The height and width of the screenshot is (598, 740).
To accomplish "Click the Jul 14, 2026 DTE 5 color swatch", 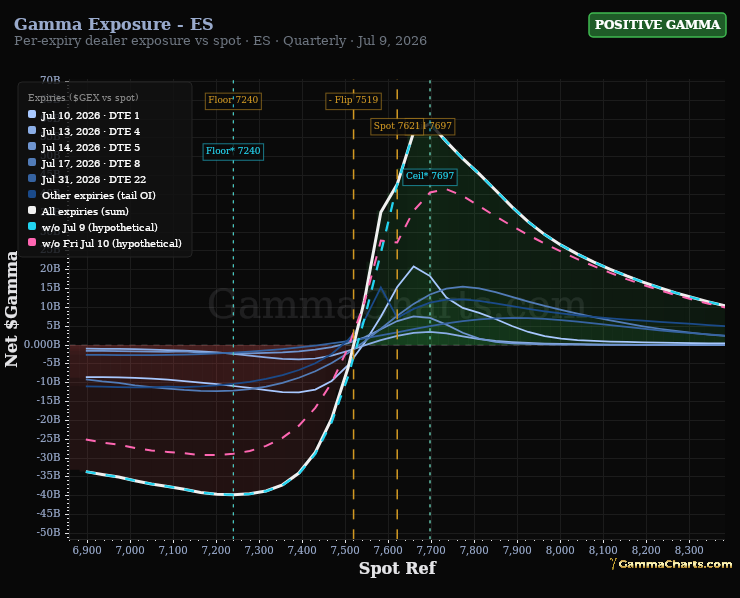I will pyautogui.click(x=32, y=146).
